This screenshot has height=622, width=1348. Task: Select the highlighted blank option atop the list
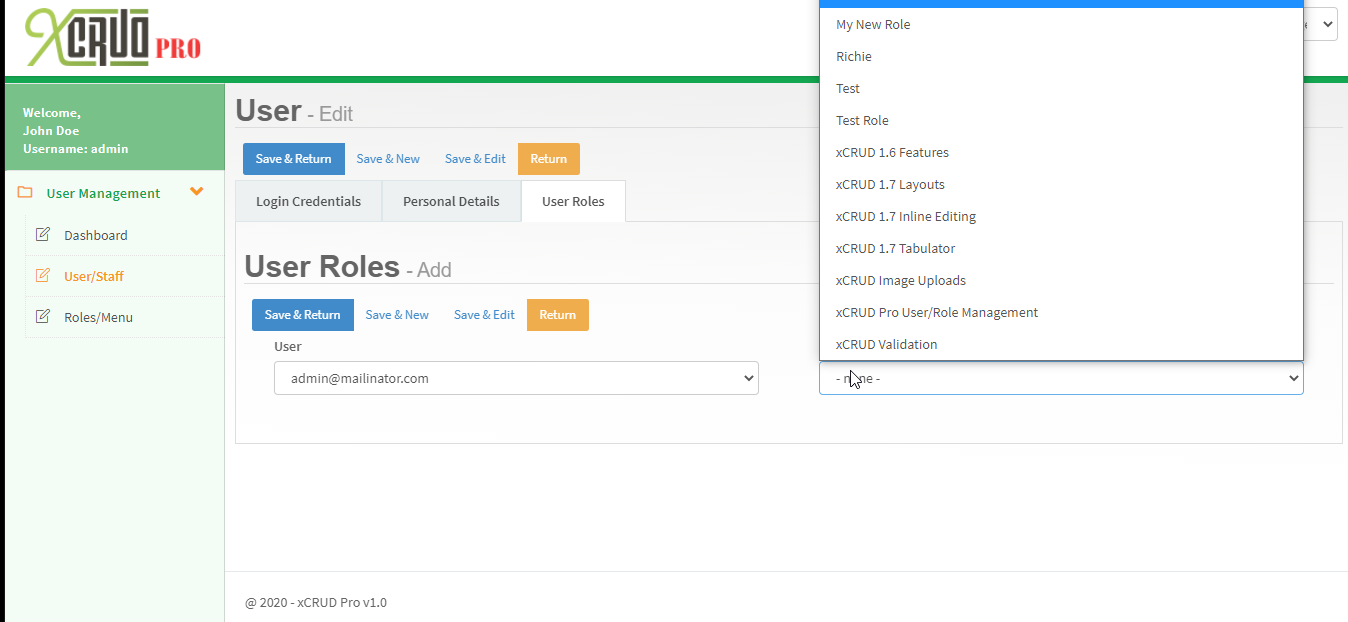coord(1061,3)
